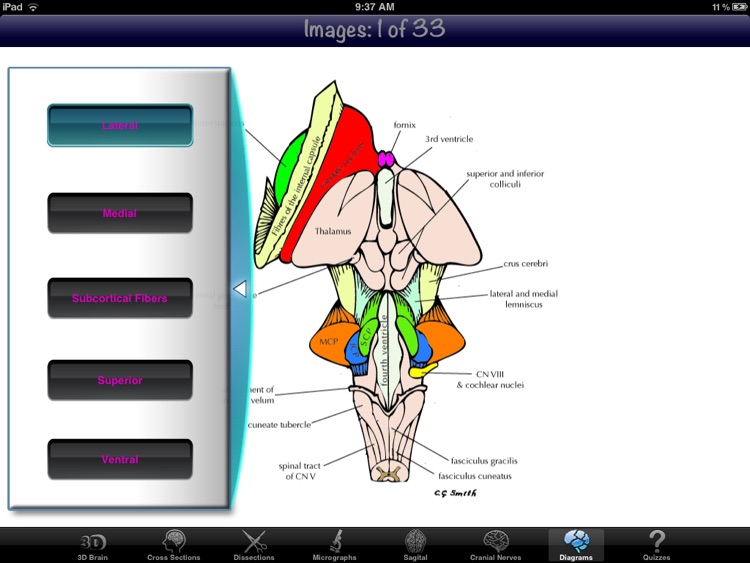Viewport: 750px width, 563px height.
Task: Tap the 'Fibres of the internal capsule' label
Action: click(x=297, y=186)
